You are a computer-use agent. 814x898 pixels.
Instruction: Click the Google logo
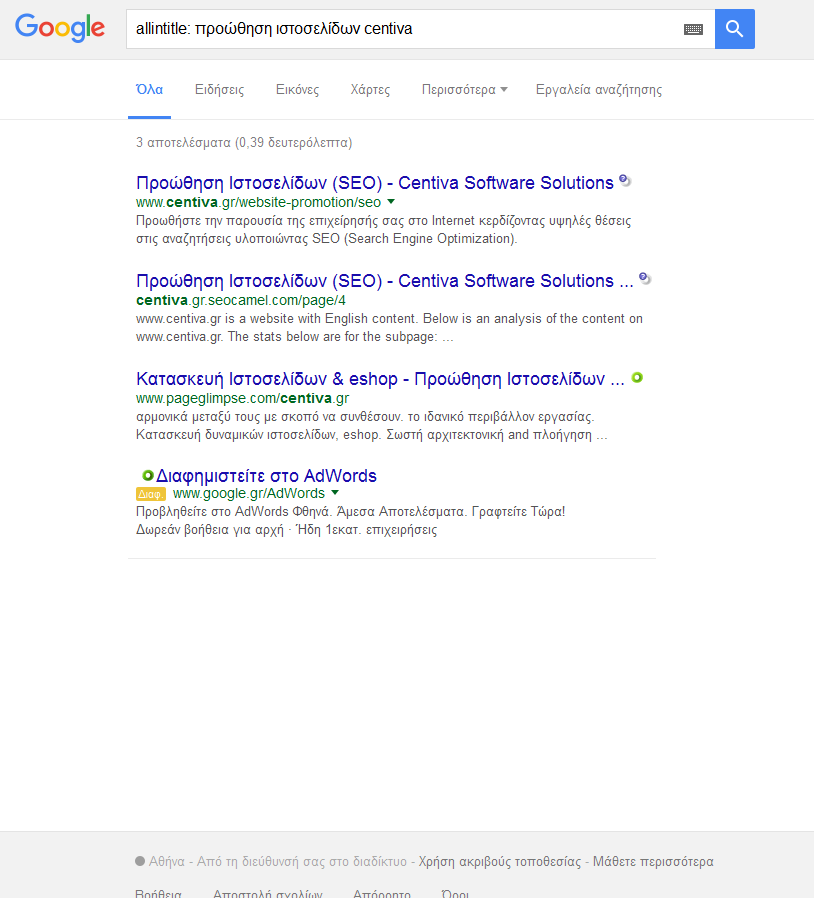tap(60, 28)
